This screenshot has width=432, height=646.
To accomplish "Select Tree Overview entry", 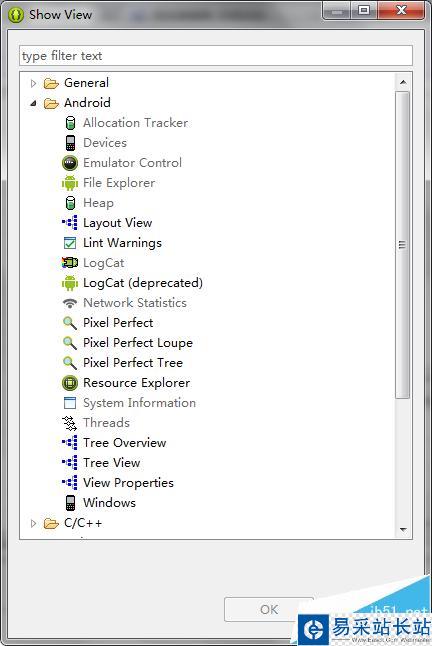I will pos(124,442).
